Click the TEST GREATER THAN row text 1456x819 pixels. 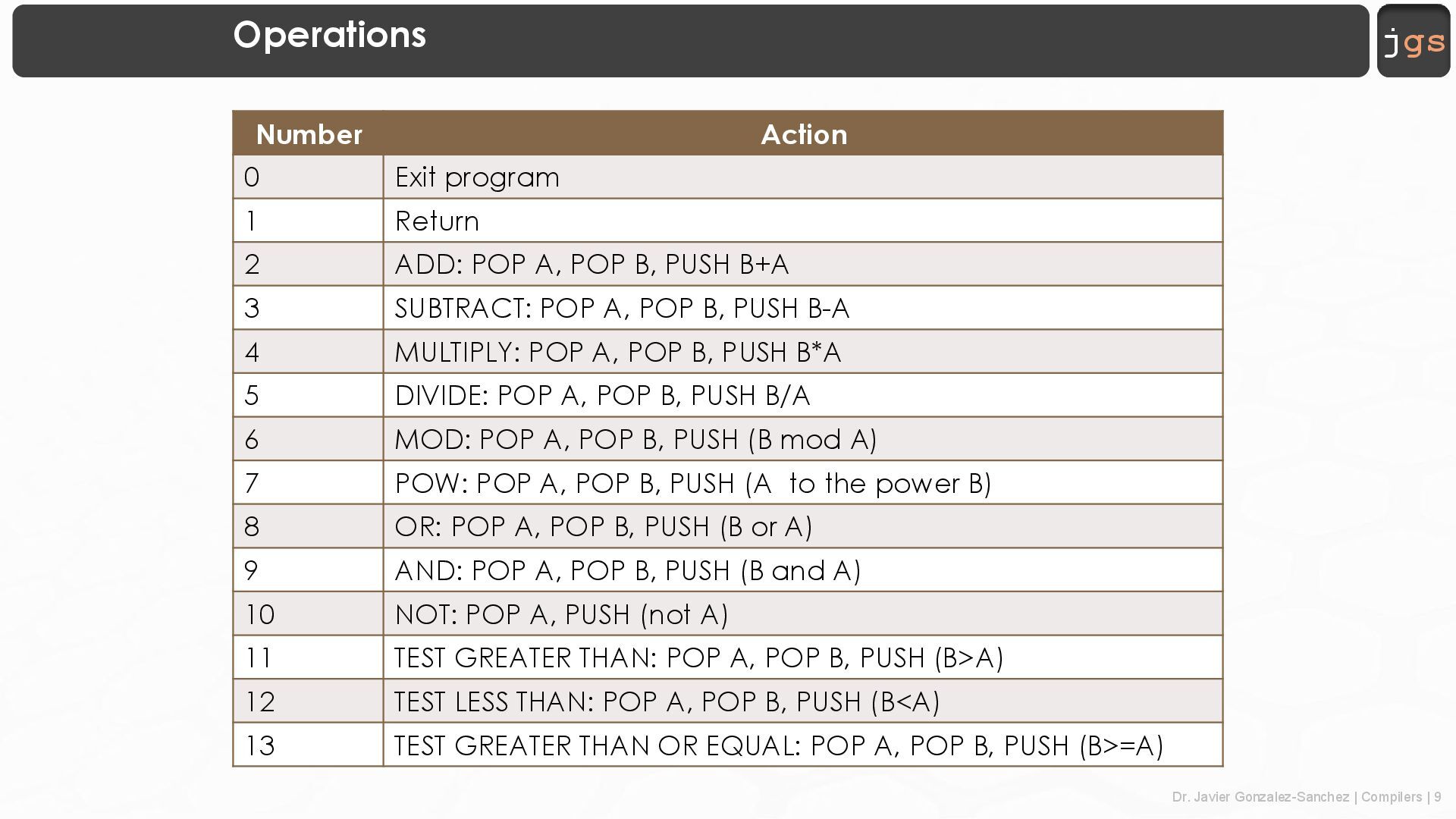click(x=698, y=658)
